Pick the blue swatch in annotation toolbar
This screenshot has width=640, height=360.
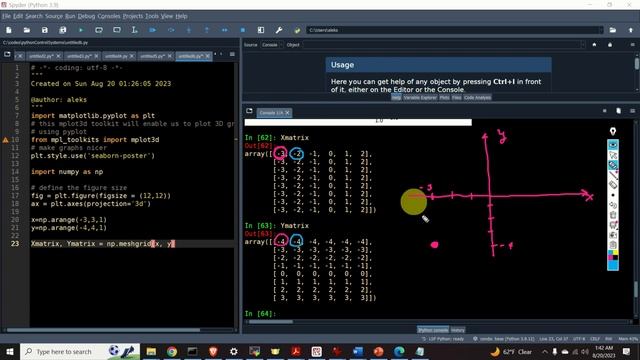pyautogui.click(x=613, y=265)
